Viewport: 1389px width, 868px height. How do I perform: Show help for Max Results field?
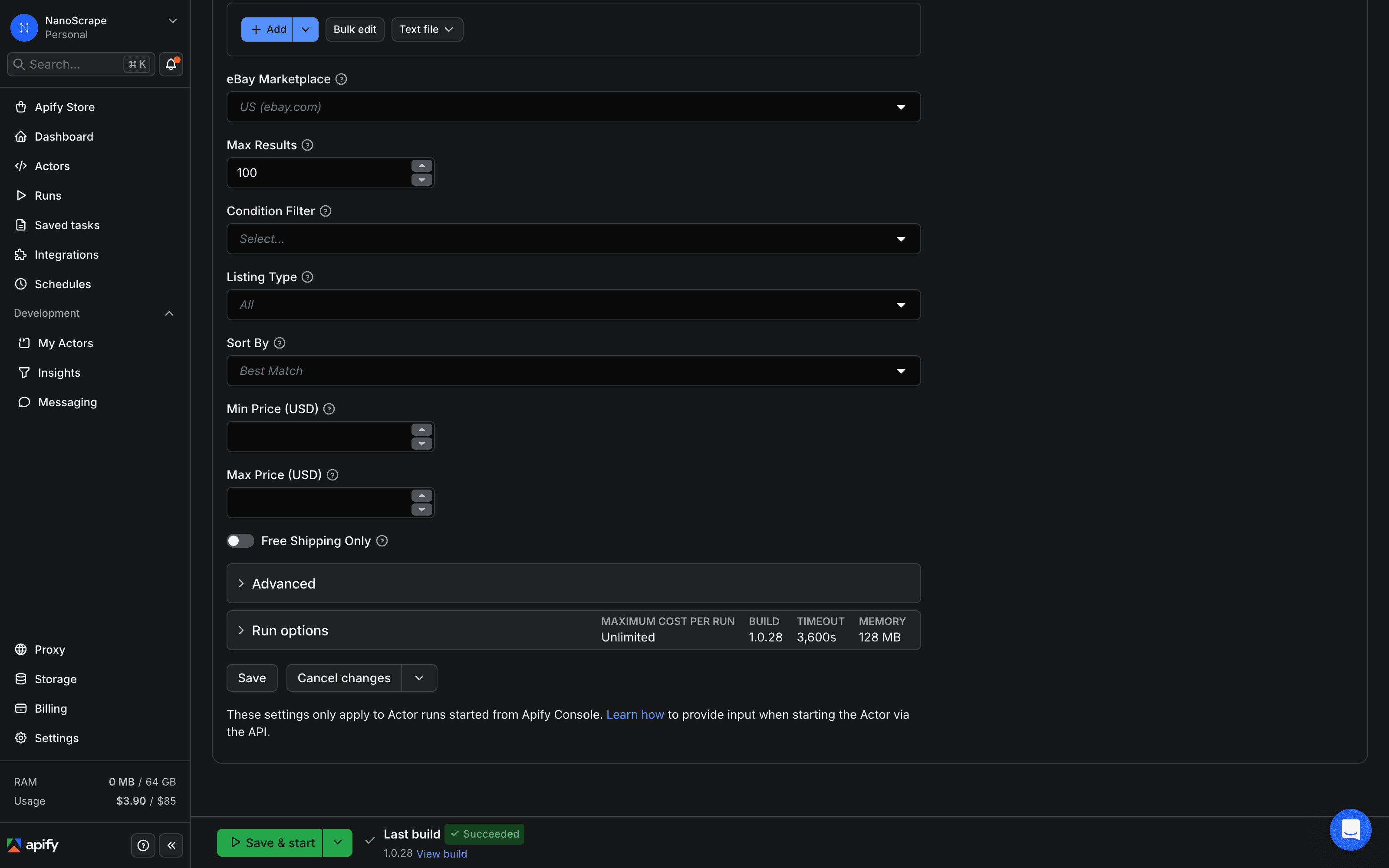coord(308,145)
